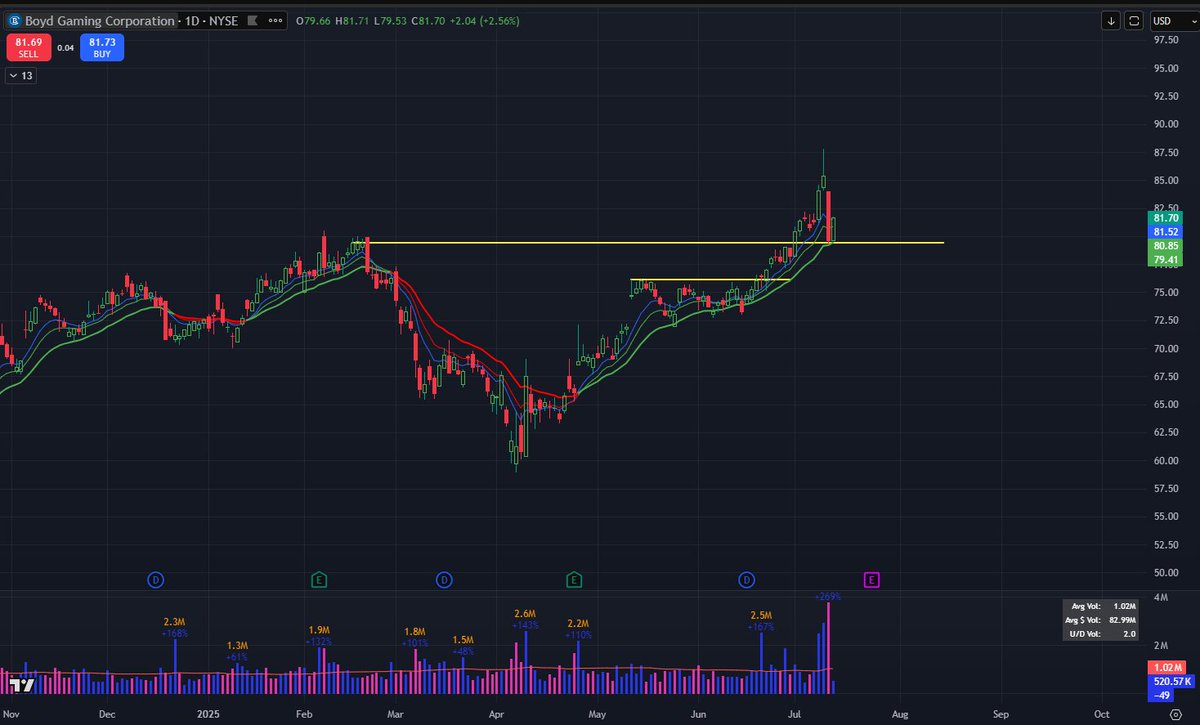Click the 80.85 green price label
The width and height of the screenshot is (1200, 725).
[1166, 245]
